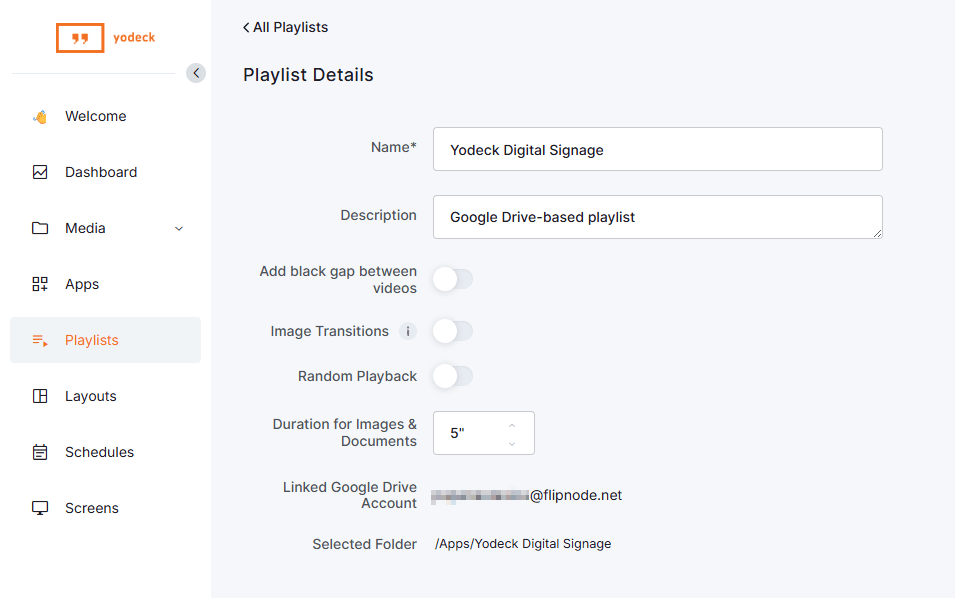Expand the Media submenu chevron
Image resolution: width=955 pixels, height=598 pixels.
(x=179, y=229)
